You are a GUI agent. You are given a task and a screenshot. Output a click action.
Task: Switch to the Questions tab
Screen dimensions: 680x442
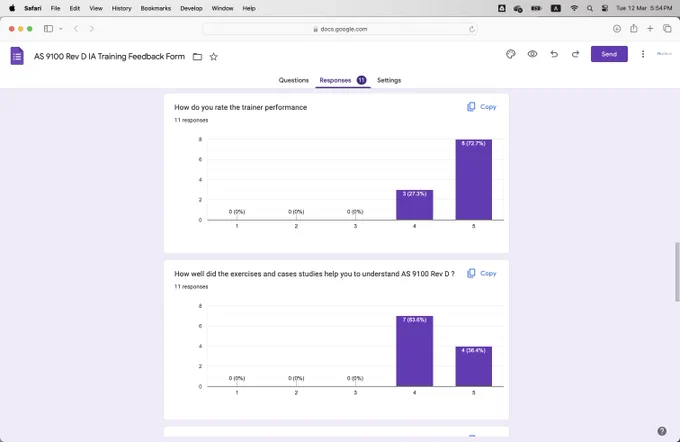[294, 80]
